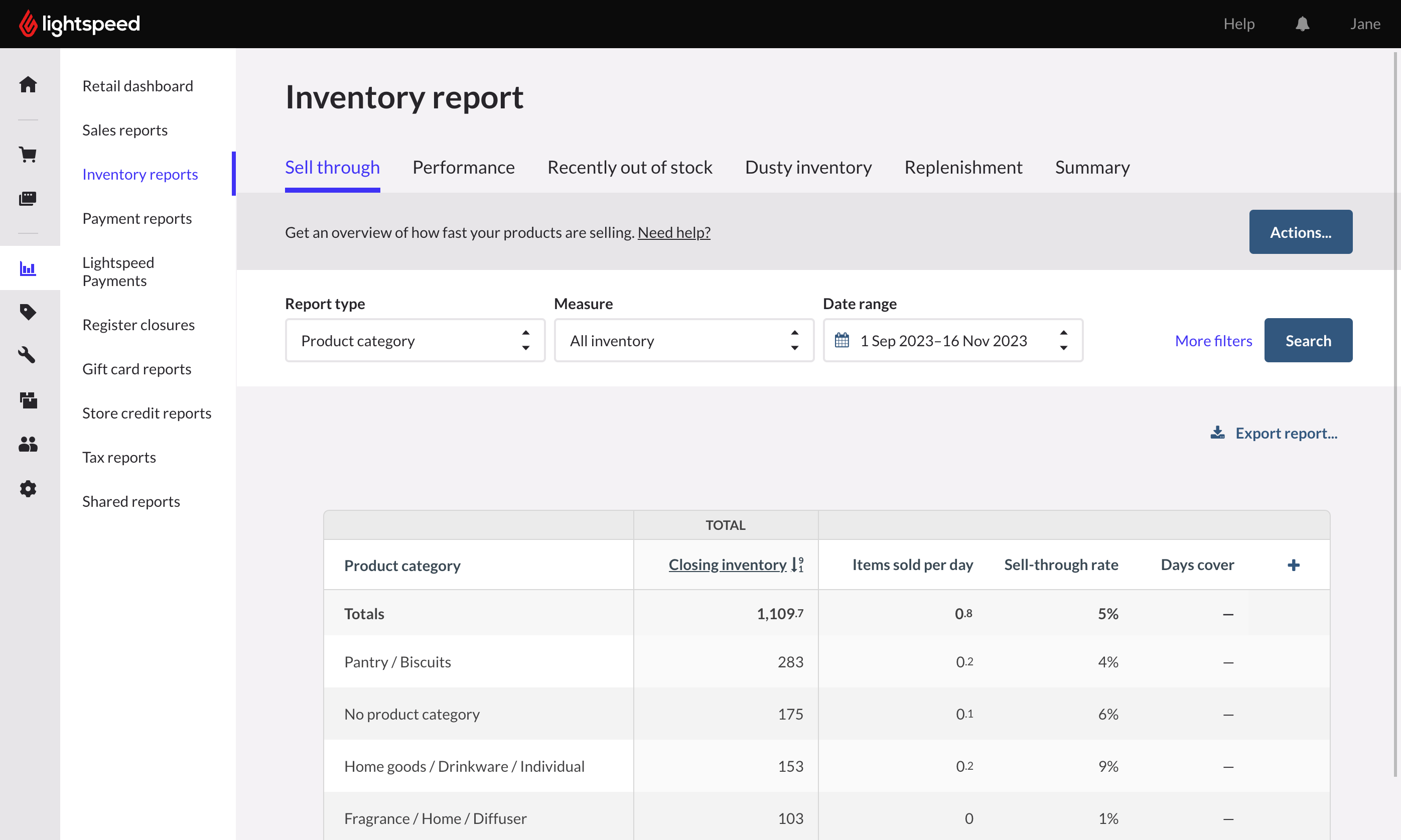The image size is (1401, 840).
Task: Switch to Recently out of stock tab
Action: pyautogui.click(x=629, y=167)
